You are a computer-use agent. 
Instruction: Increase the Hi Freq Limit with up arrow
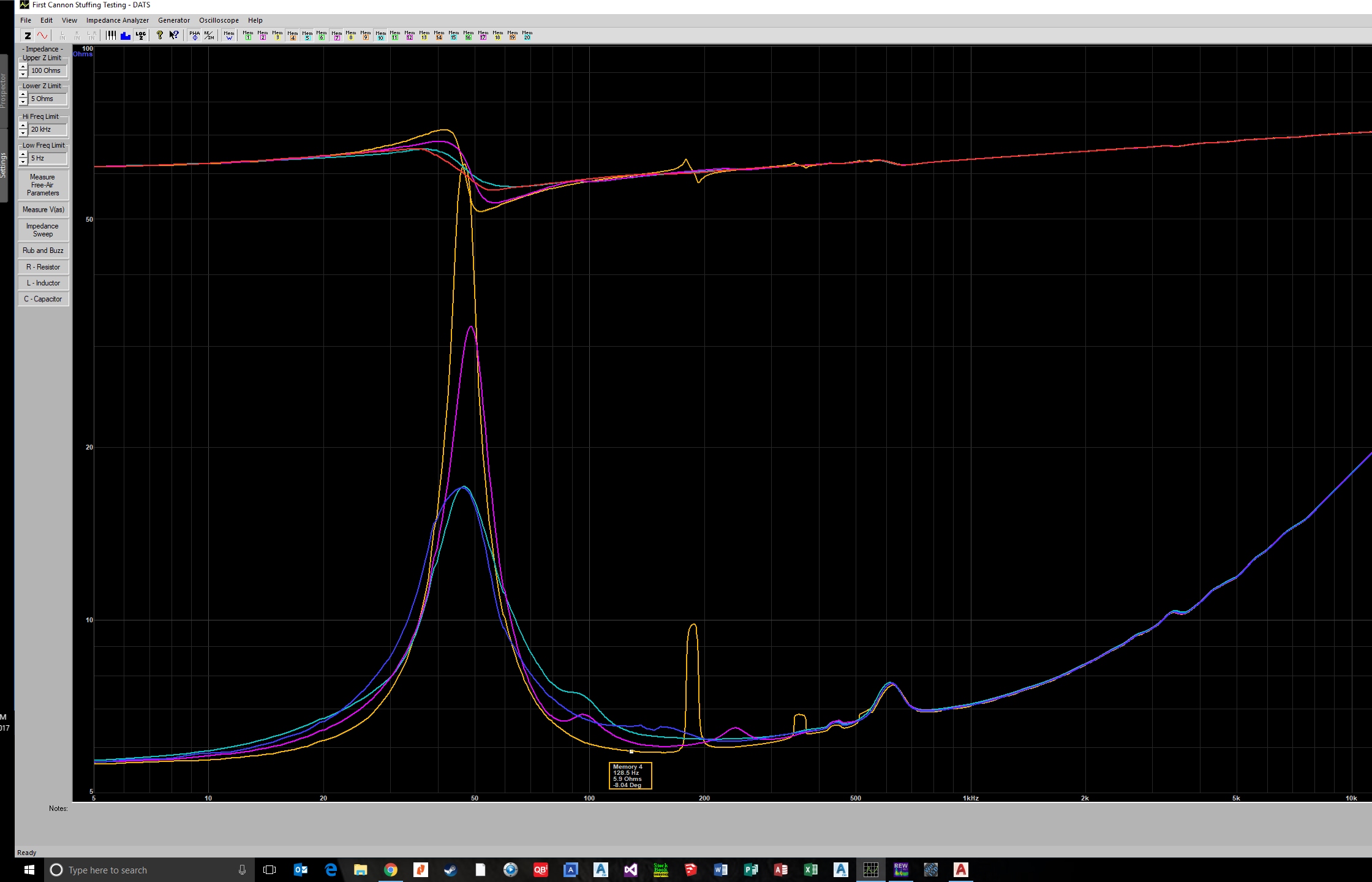[23, 126]
